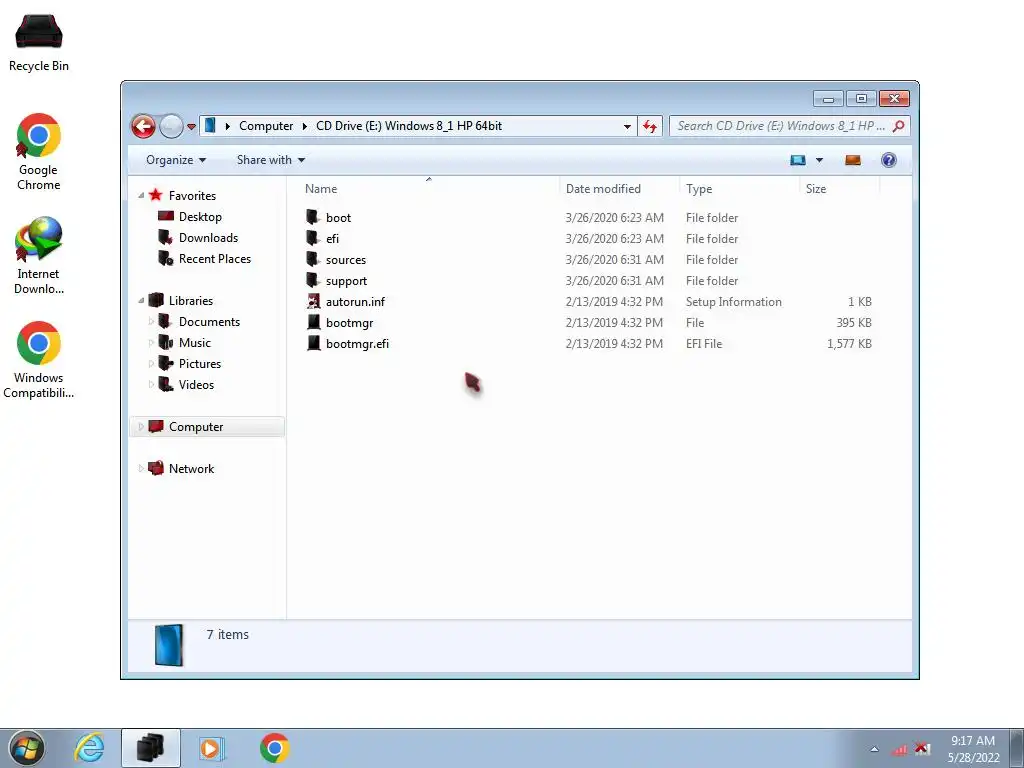
Task: Expand the Documents library
Action: tap(151, 321)
